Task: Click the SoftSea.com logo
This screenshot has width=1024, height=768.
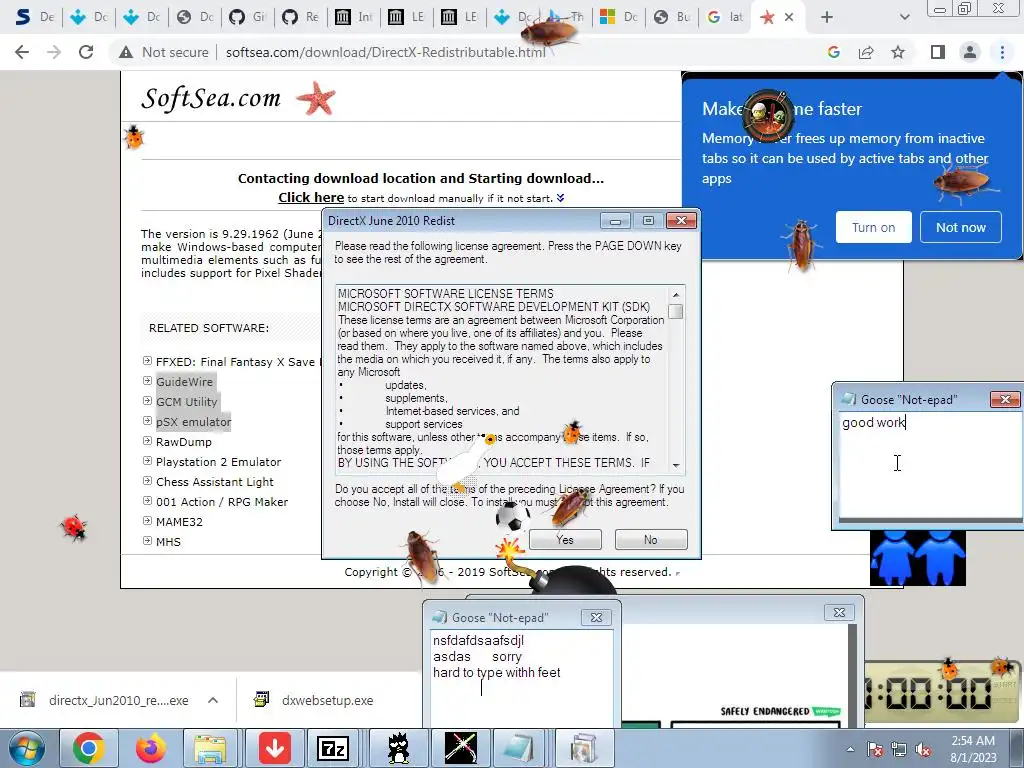Action: pos(211,99)
